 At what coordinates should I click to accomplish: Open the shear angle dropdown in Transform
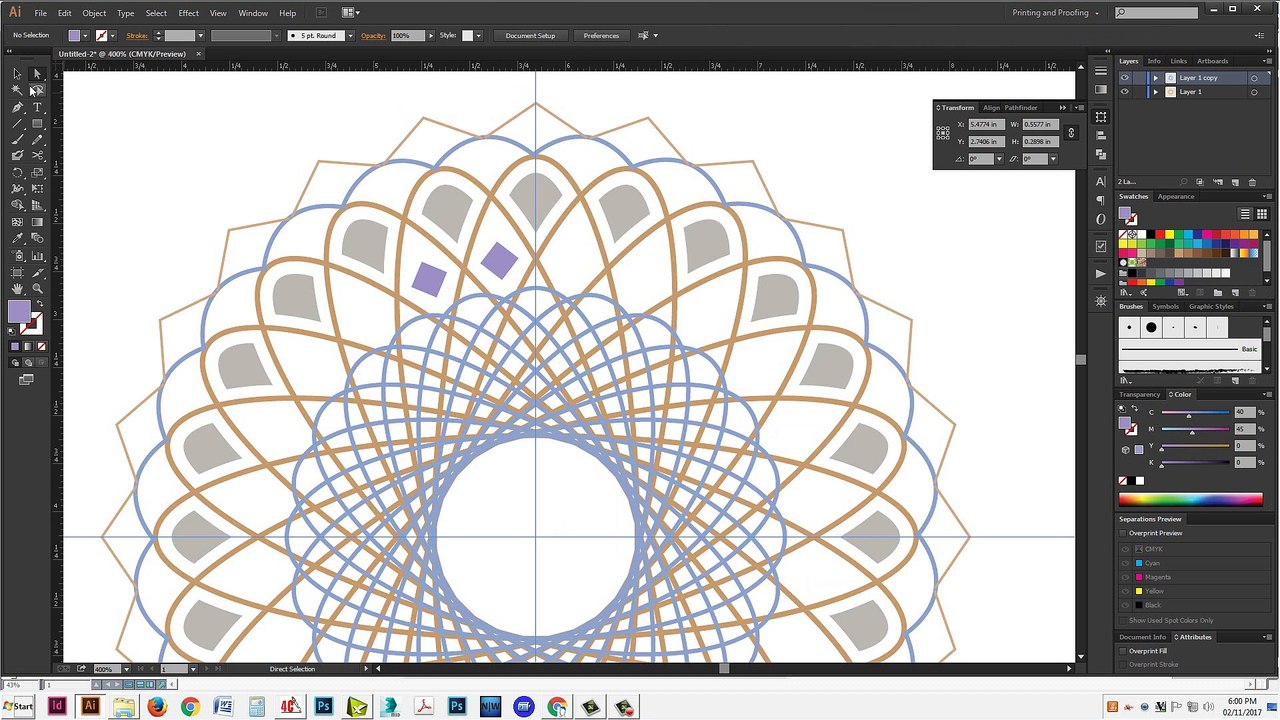coord(1053,159)
